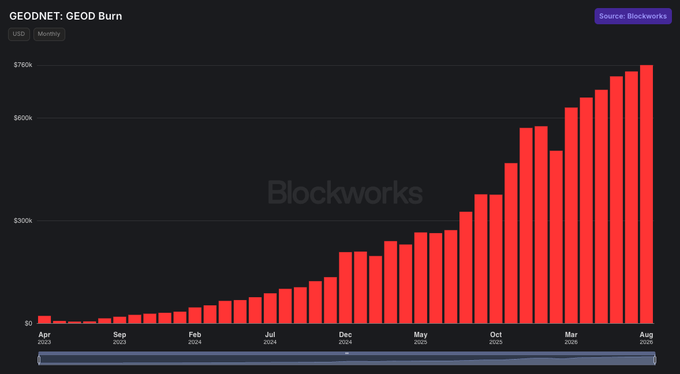Click the $600k axis label
Viewport: 680px width, 374px height.
(x=23, y=118)
